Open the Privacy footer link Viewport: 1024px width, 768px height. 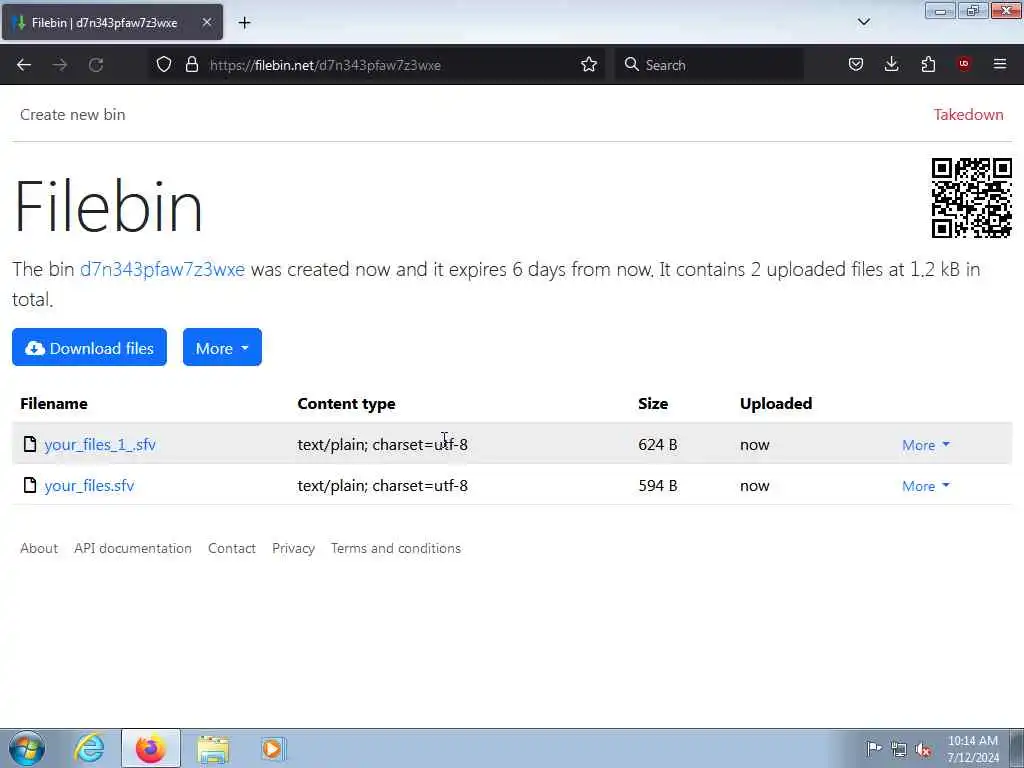293,548
